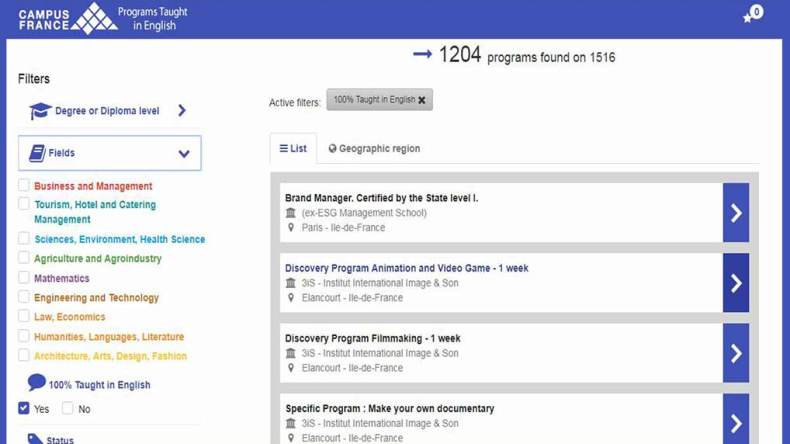Collapse the Fields dropdown

click(x=184, y=154)
